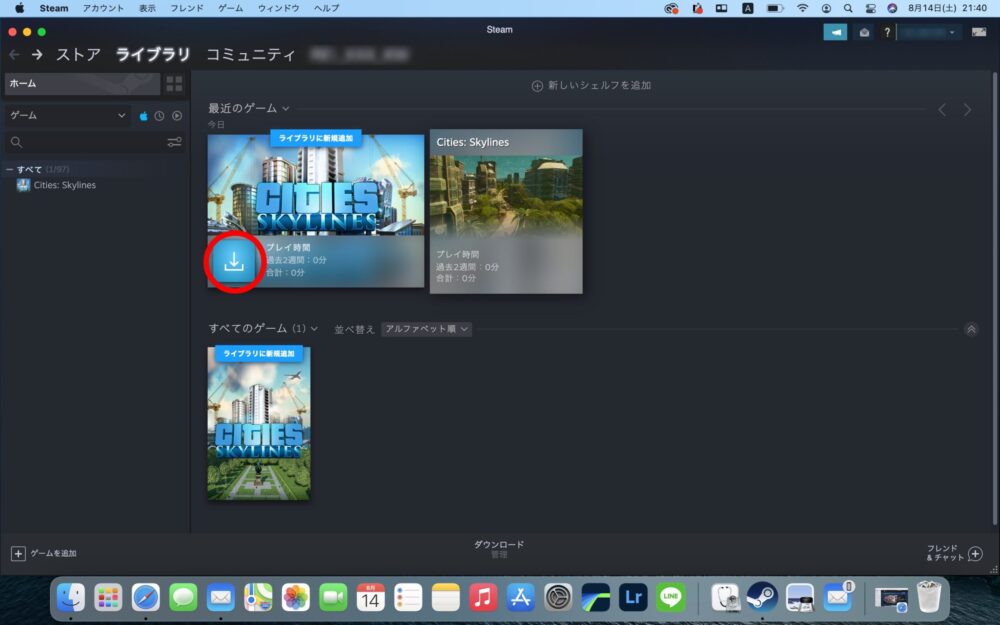Open the ゲーム menu bar item

pos(230,8)
